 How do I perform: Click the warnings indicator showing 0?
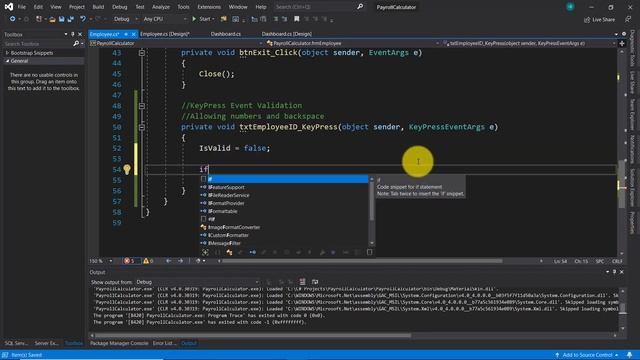[148, 261]
